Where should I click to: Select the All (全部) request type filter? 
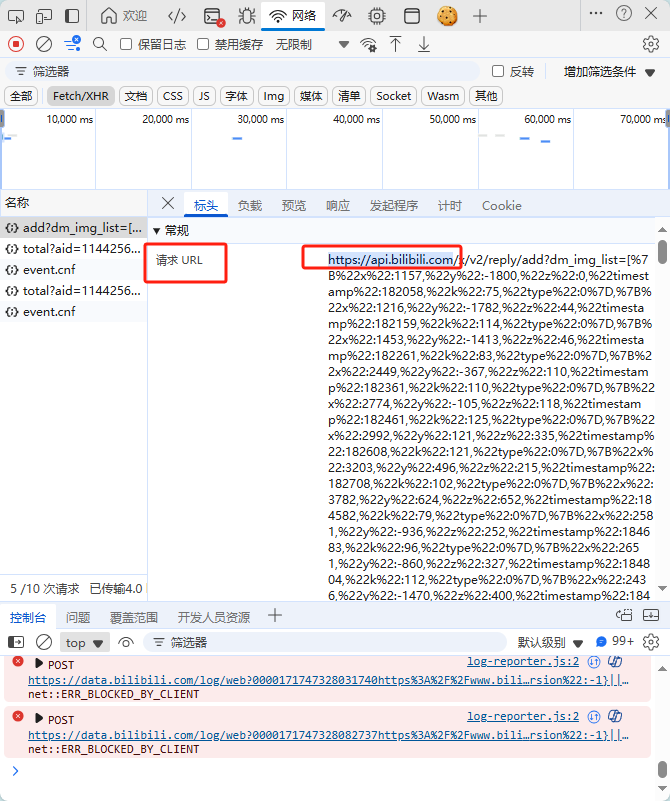(21, 96)
